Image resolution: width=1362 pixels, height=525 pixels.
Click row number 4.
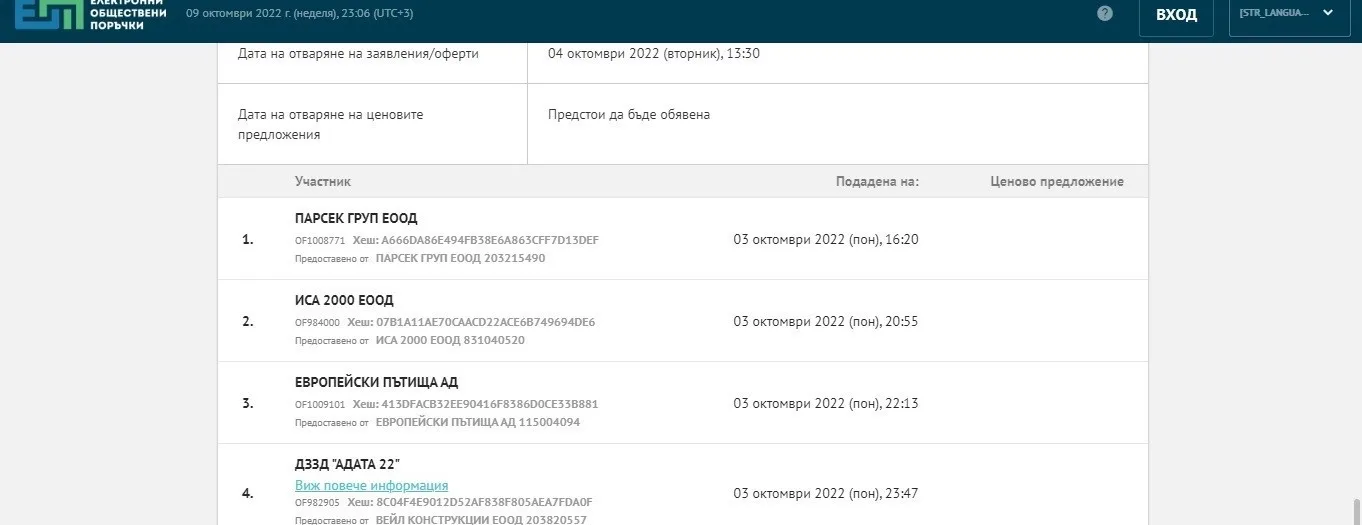pyautogui.click(x=248, y=493)
